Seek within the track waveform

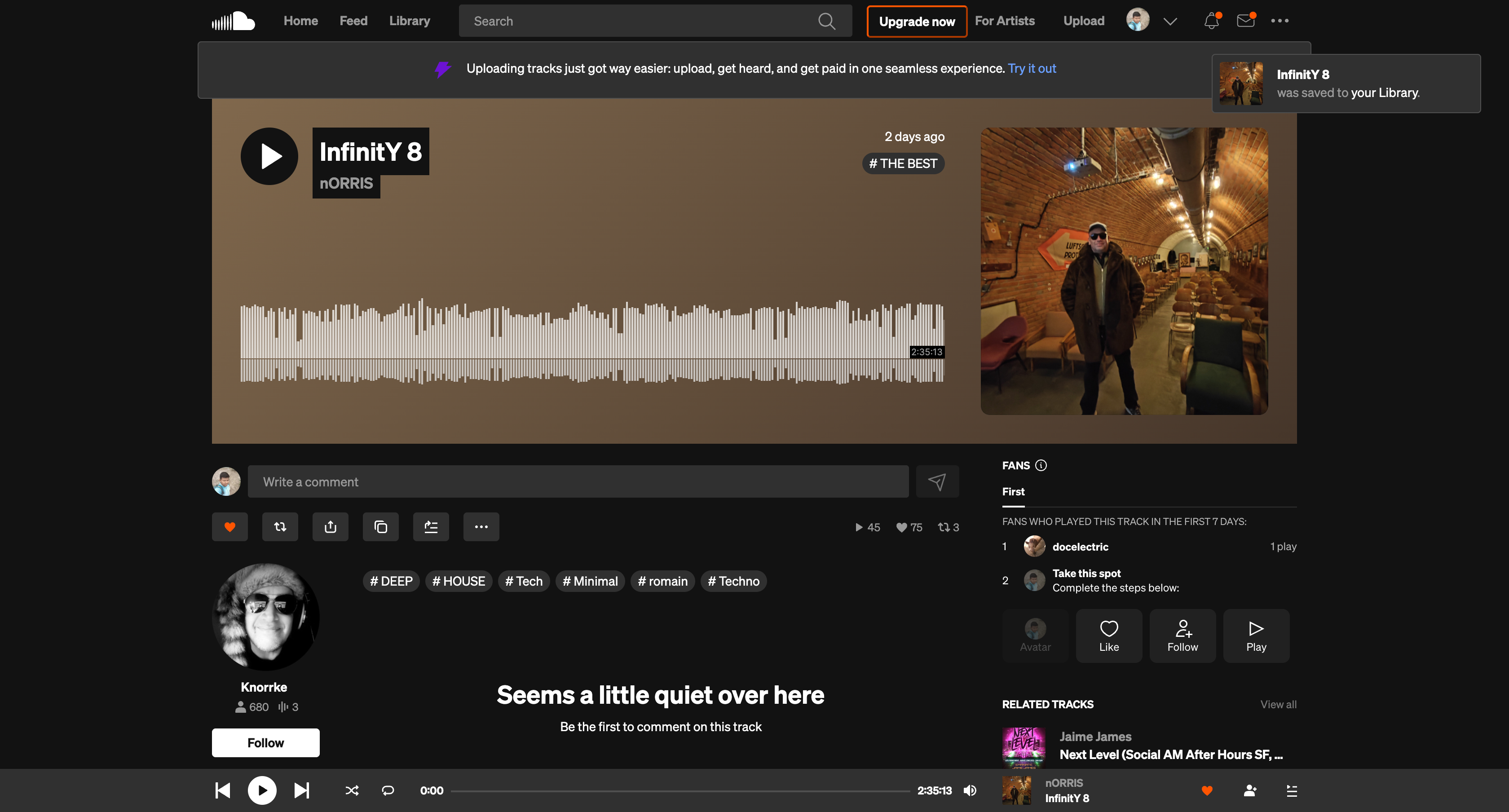click(592, 342)
